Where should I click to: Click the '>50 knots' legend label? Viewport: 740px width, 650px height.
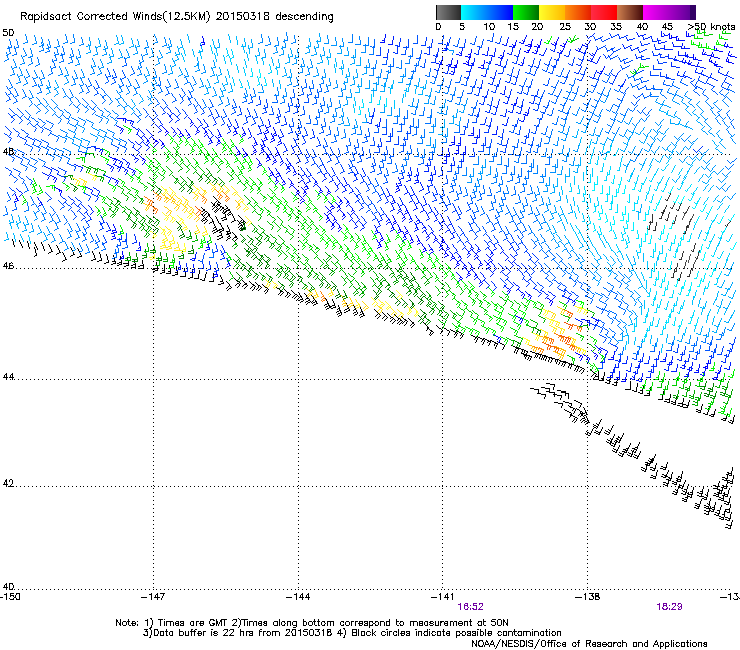(x=711, y=27)
